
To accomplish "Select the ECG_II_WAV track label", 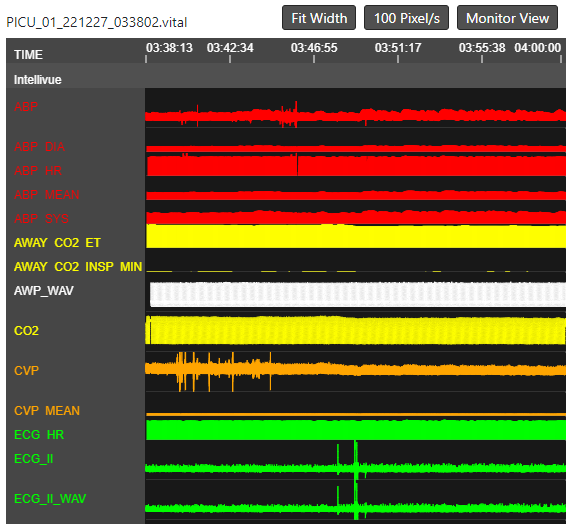I will [x=50, y=499].
